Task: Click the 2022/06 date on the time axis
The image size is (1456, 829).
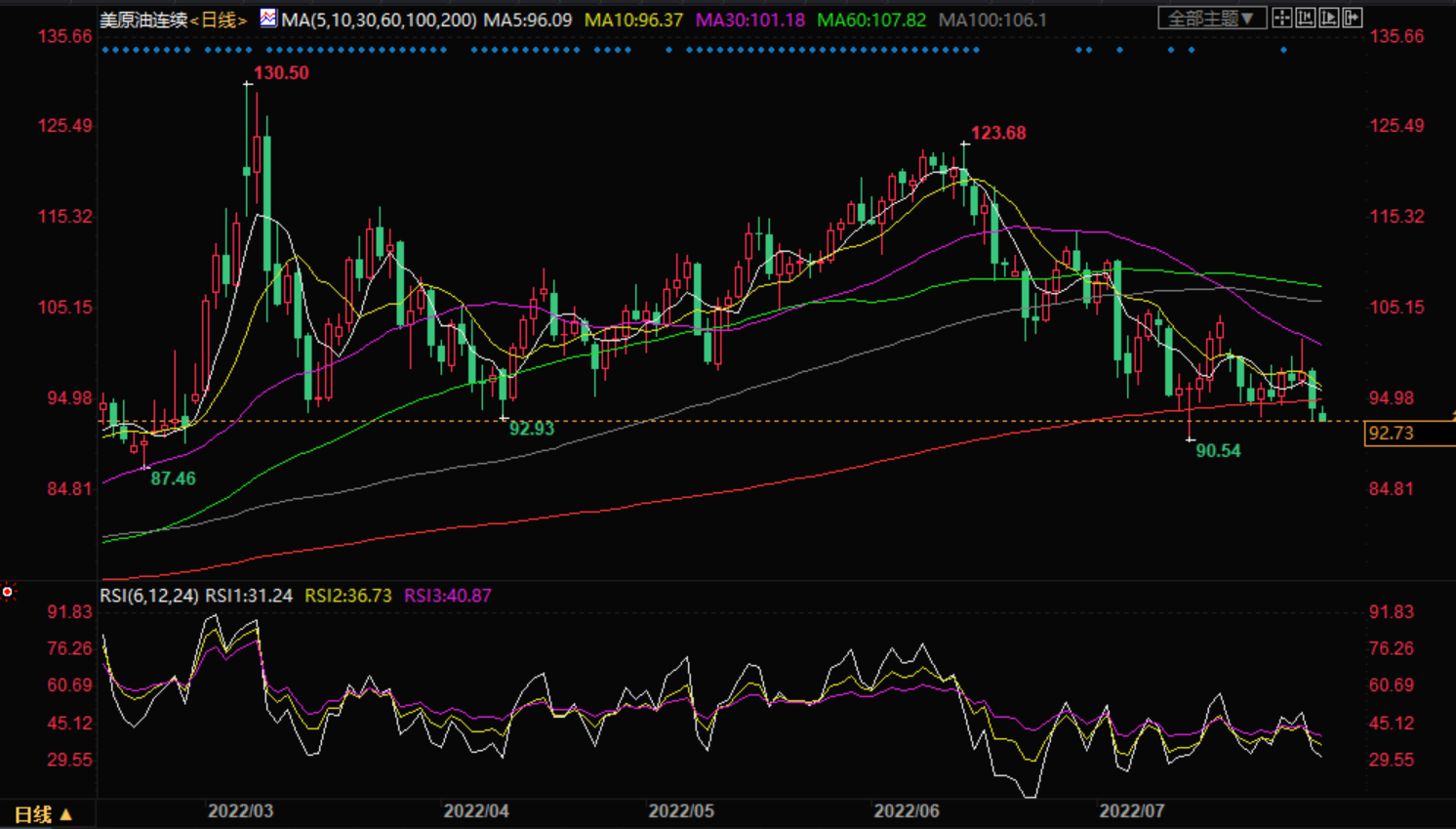Action: [906, 811]
